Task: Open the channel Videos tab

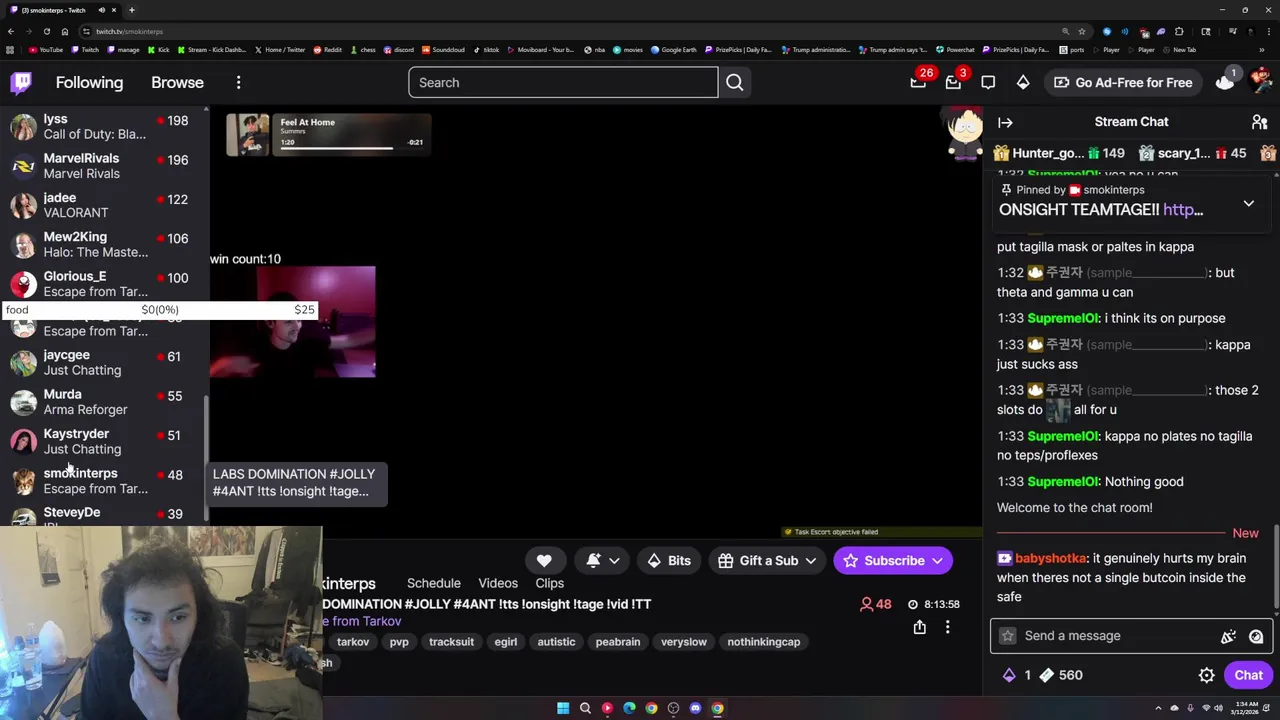Action: (x=498, y=583)
